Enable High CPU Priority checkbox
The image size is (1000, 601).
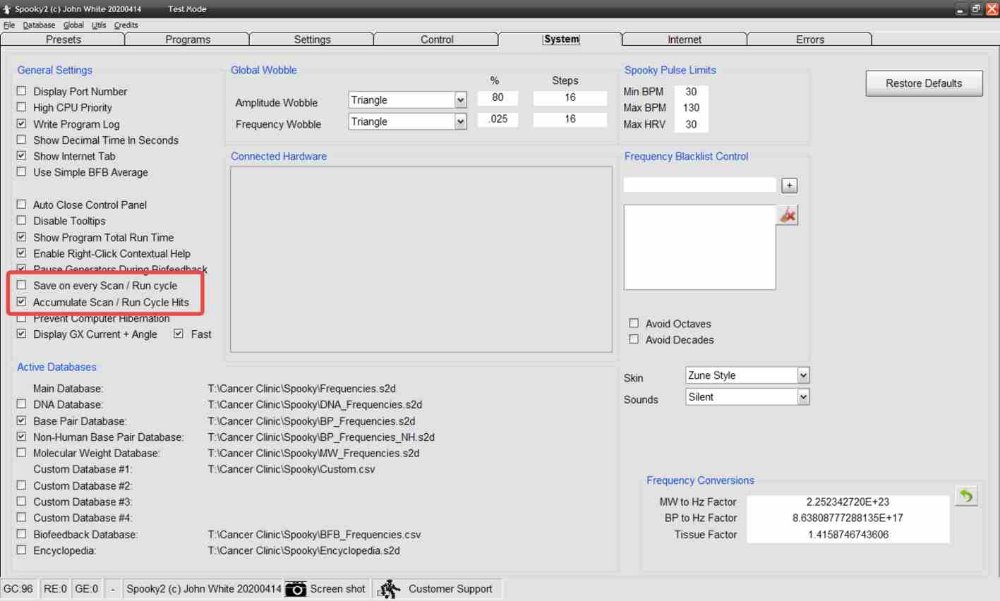click(22, 108)
